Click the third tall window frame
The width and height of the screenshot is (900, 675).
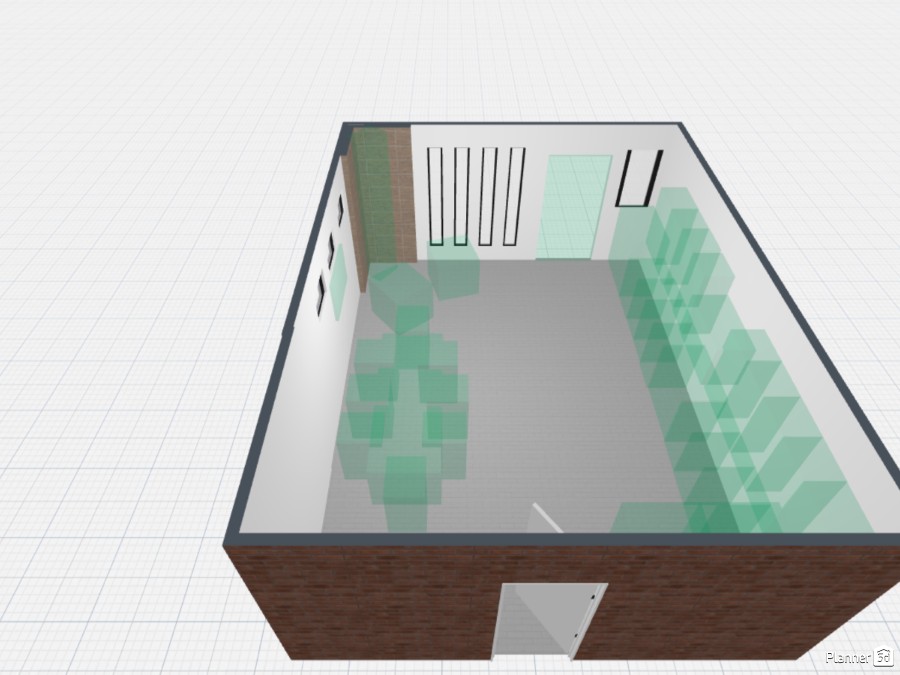pyautogui.click(x=487, y=195)
